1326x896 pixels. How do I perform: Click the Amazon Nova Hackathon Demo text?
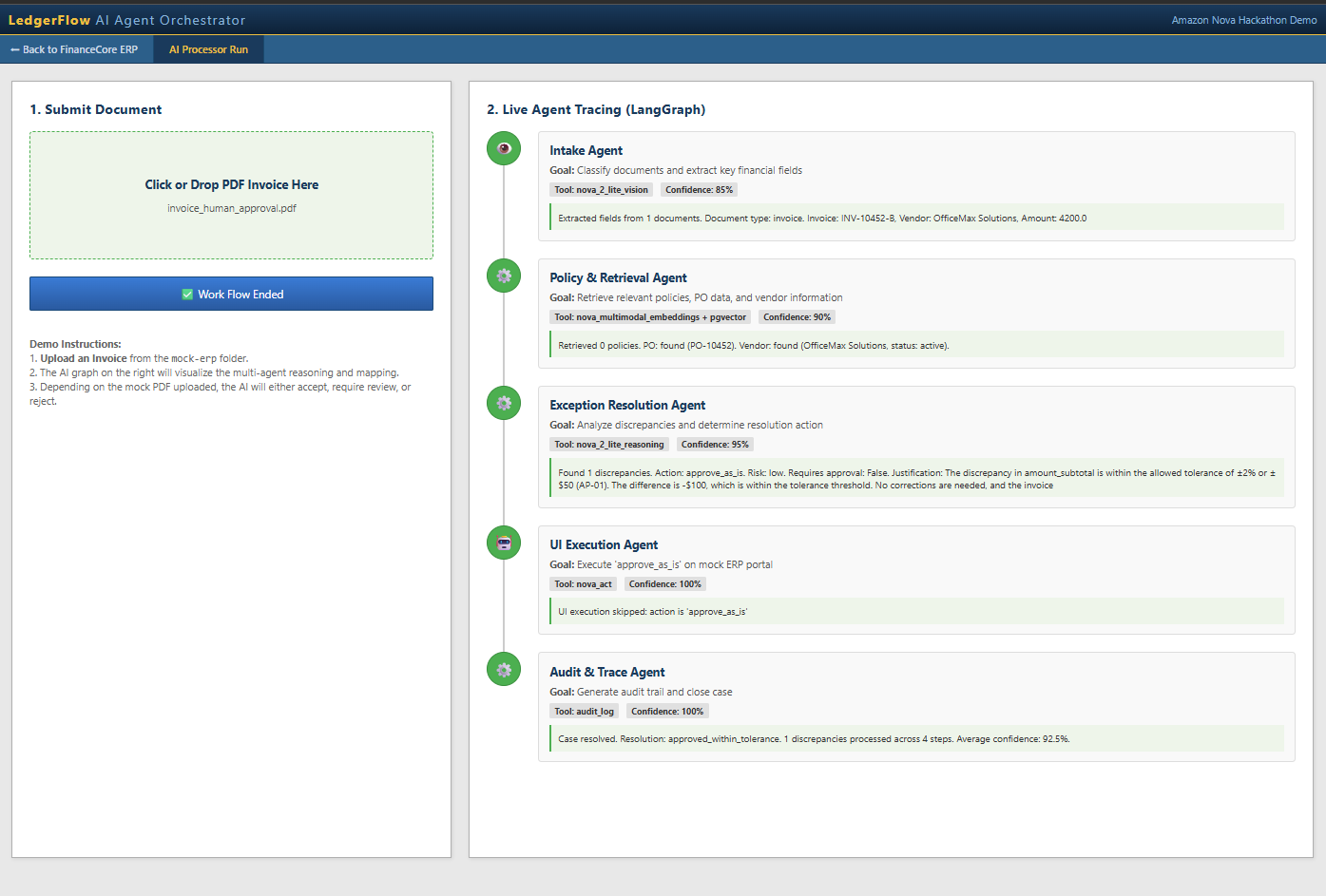point(1244,20)
